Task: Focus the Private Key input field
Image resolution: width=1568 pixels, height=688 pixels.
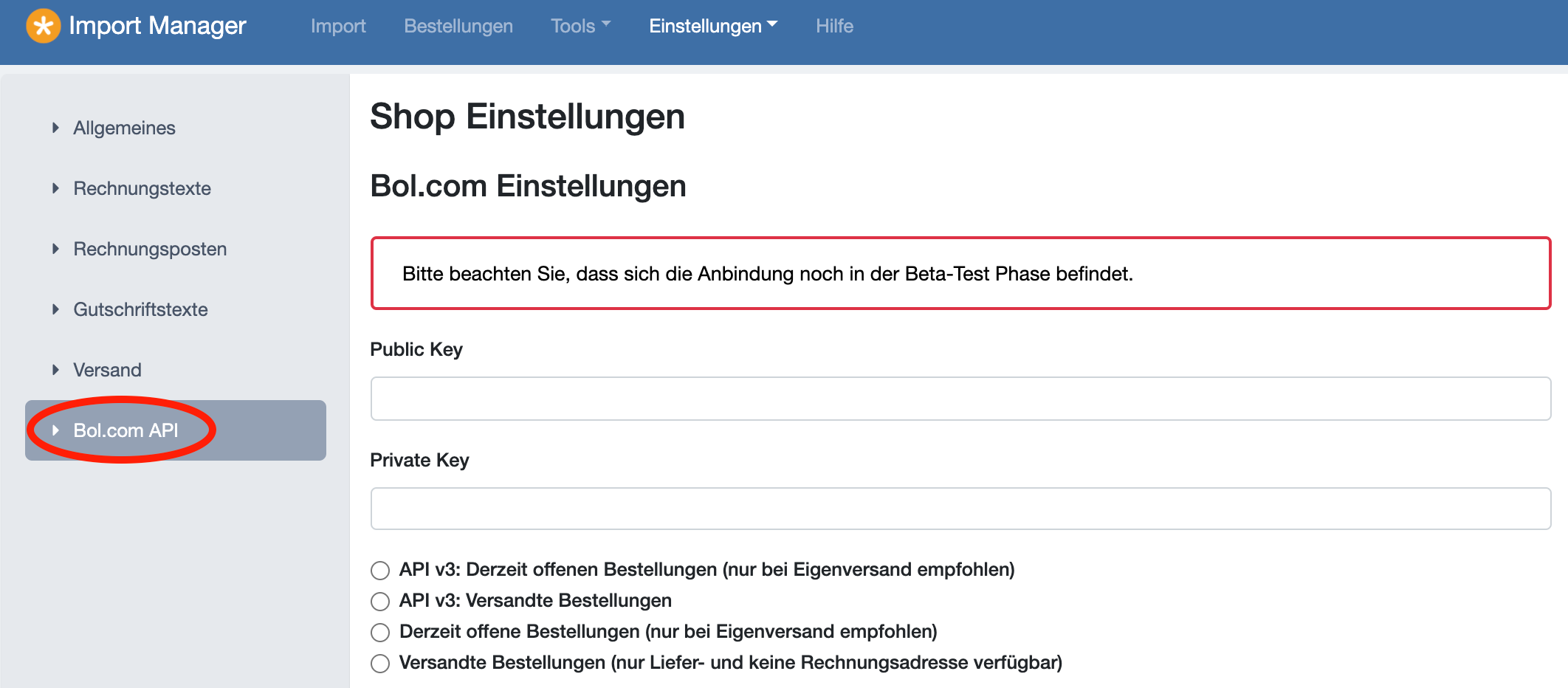Action: point(960,509)
